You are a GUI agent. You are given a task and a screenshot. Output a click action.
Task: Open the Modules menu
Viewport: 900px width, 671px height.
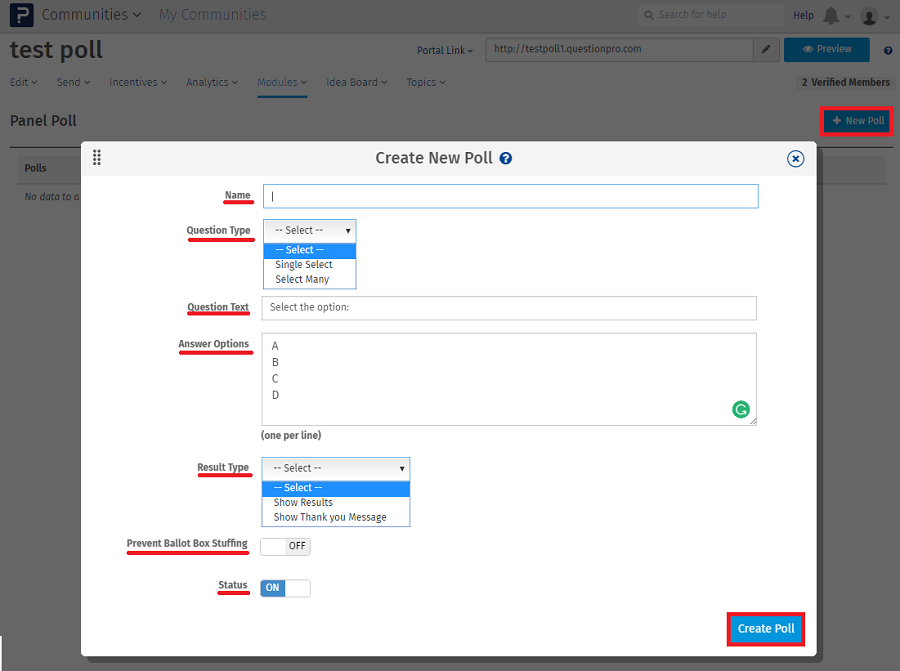click(281, 82)
